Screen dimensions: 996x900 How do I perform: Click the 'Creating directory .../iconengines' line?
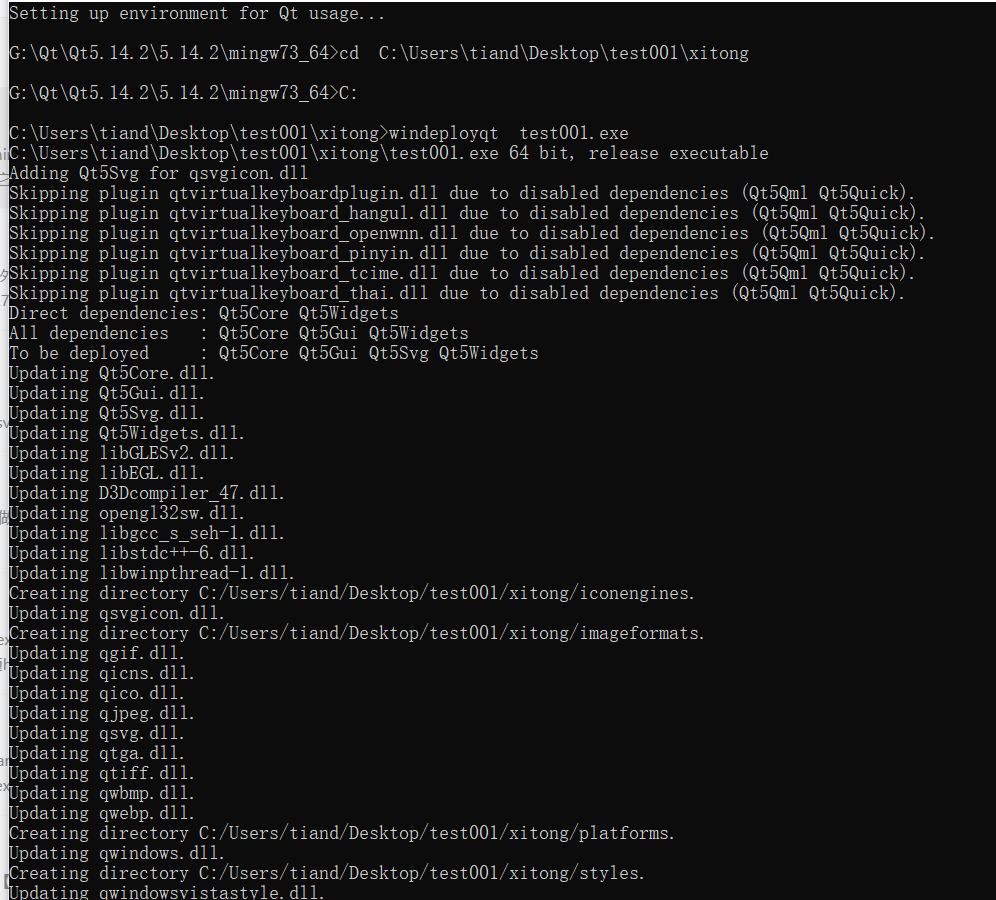(352, 593)
